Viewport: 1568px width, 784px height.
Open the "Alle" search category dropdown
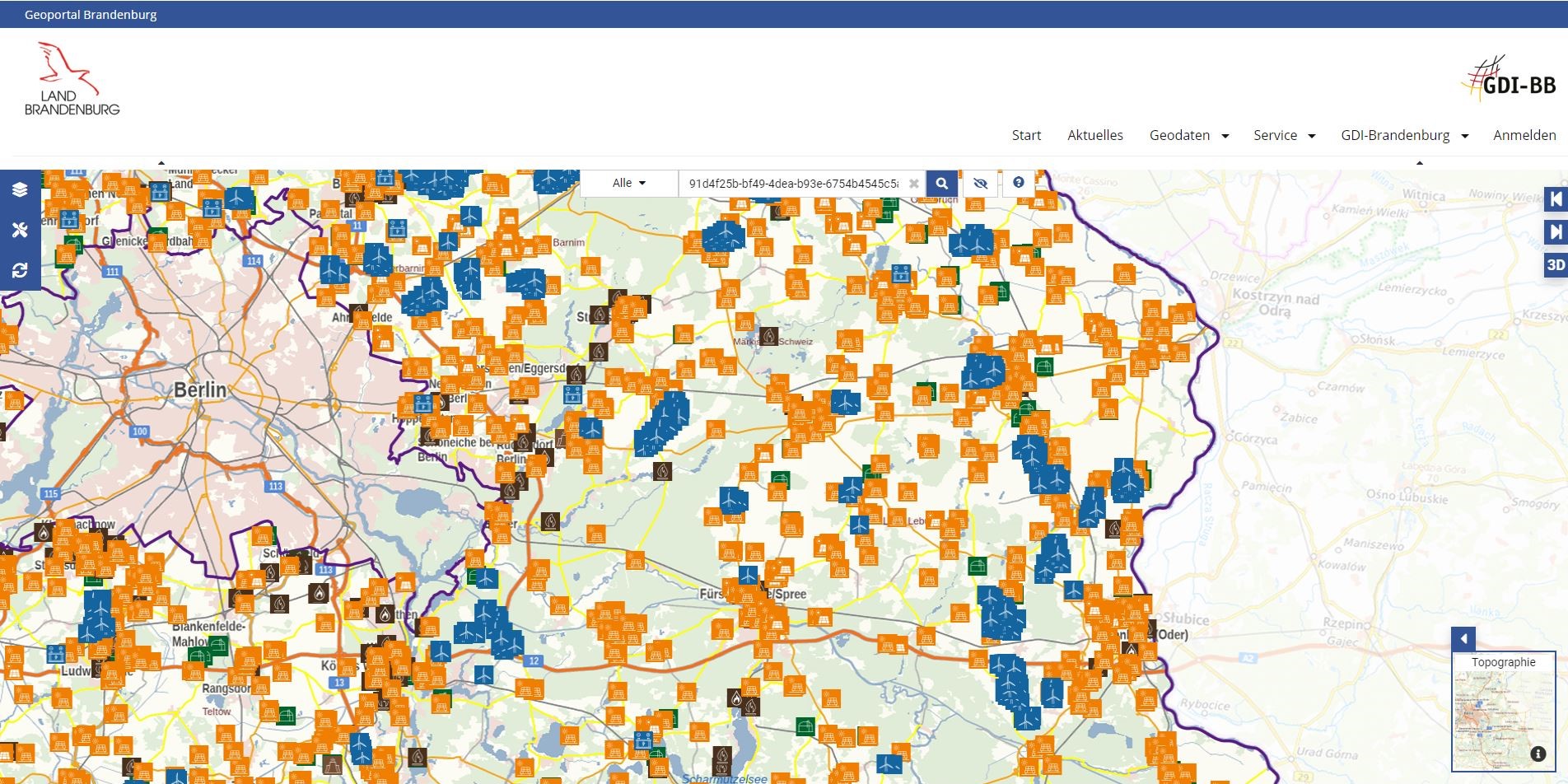628,183
